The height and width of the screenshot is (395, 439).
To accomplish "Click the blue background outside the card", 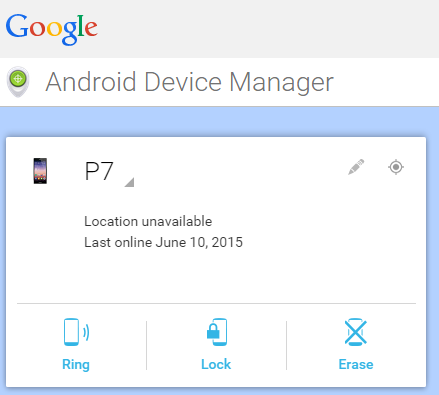I will (x=220, y=122).
